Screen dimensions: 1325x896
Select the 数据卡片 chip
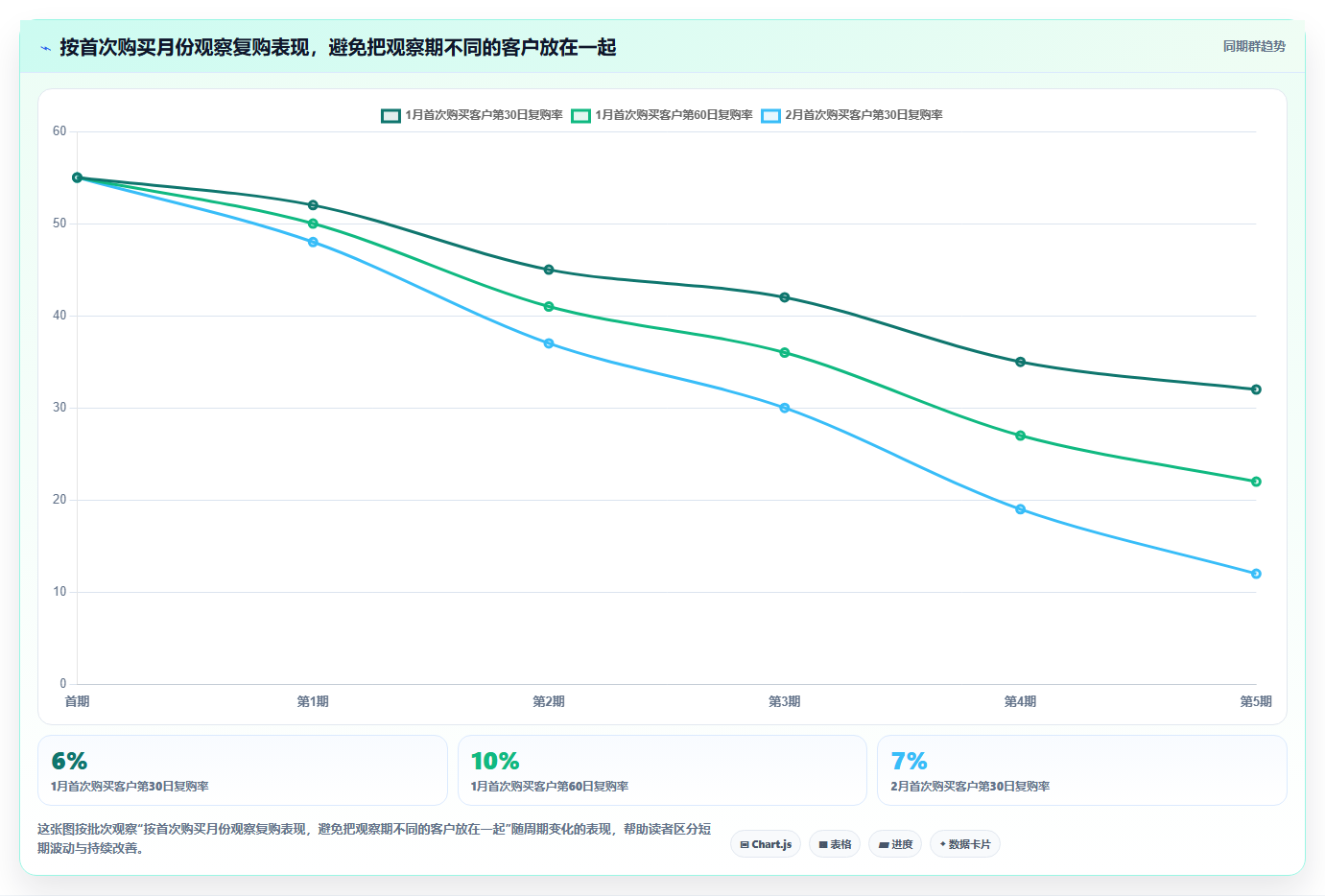point(965,844)
